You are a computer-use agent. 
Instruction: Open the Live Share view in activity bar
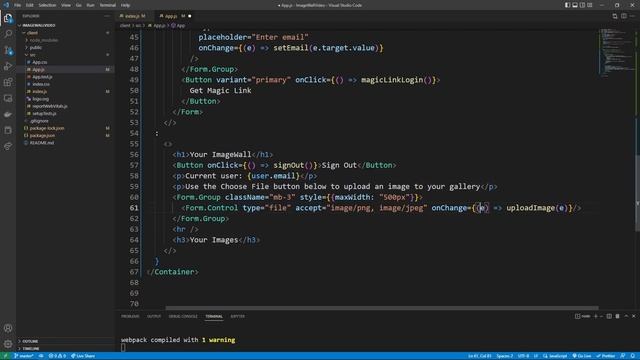click(8, 146)
